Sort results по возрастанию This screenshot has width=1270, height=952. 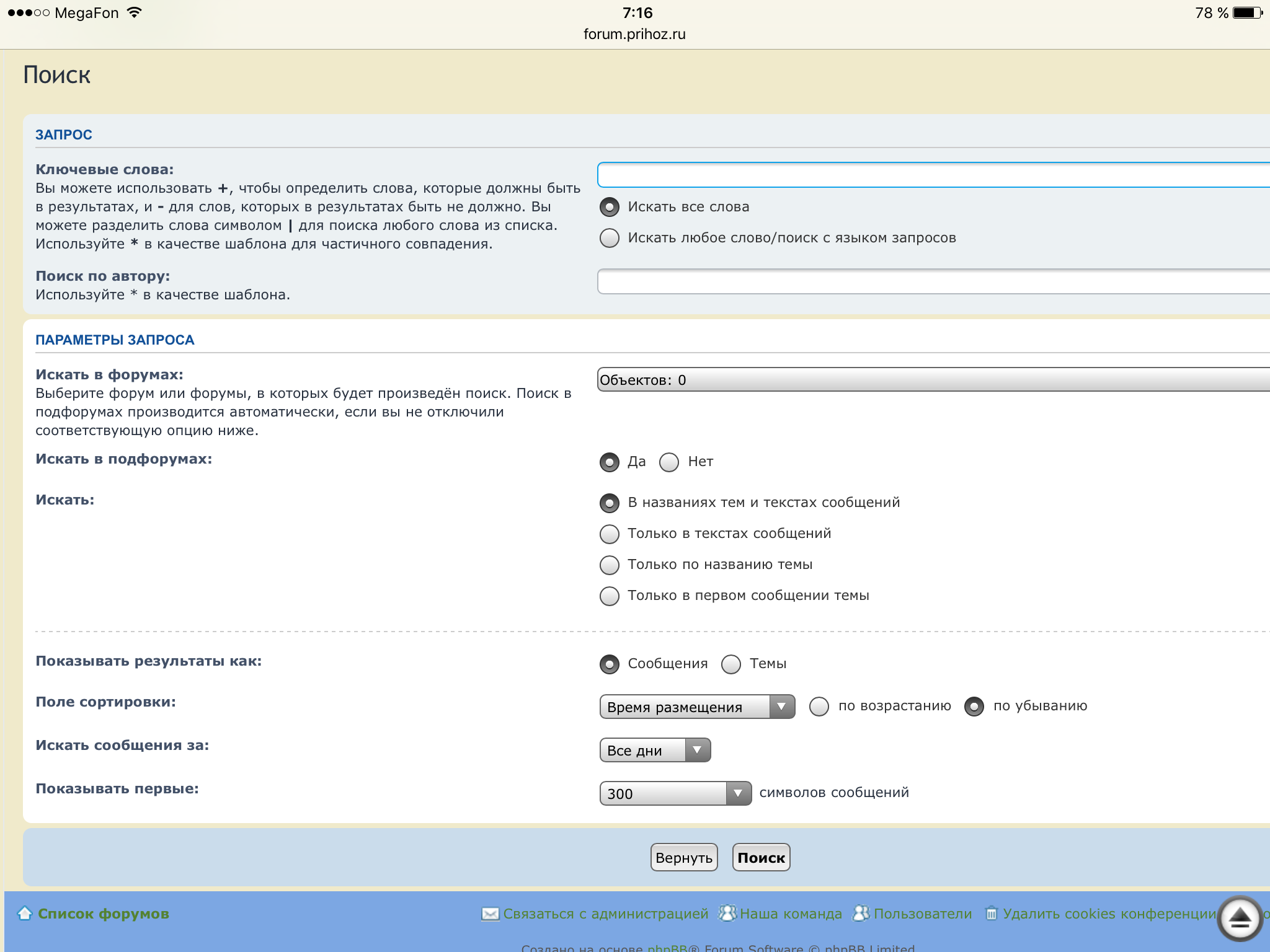819,706
